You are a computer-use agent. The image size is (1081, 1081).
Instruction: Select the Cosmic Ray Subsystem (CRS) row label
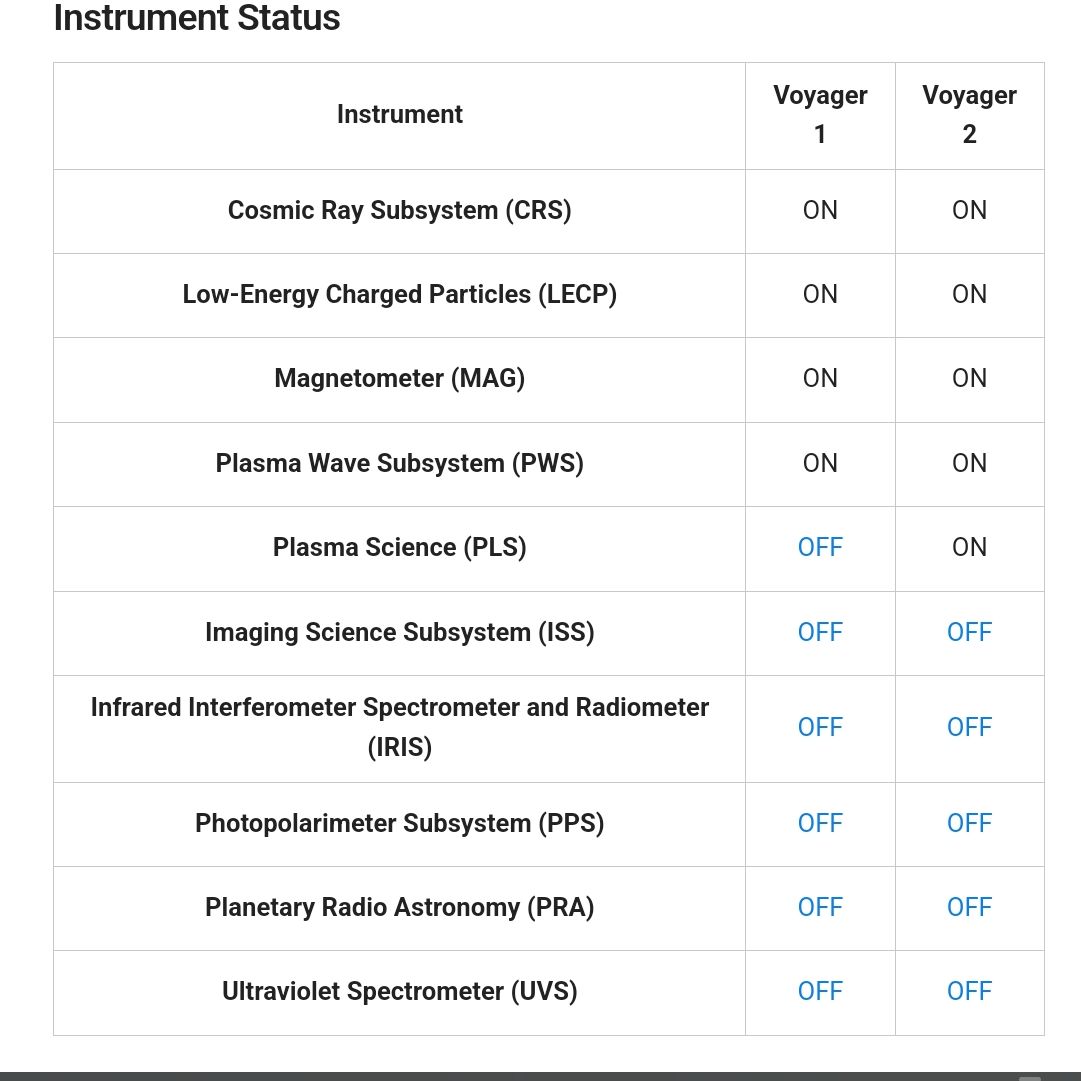(x=400, y=210)
